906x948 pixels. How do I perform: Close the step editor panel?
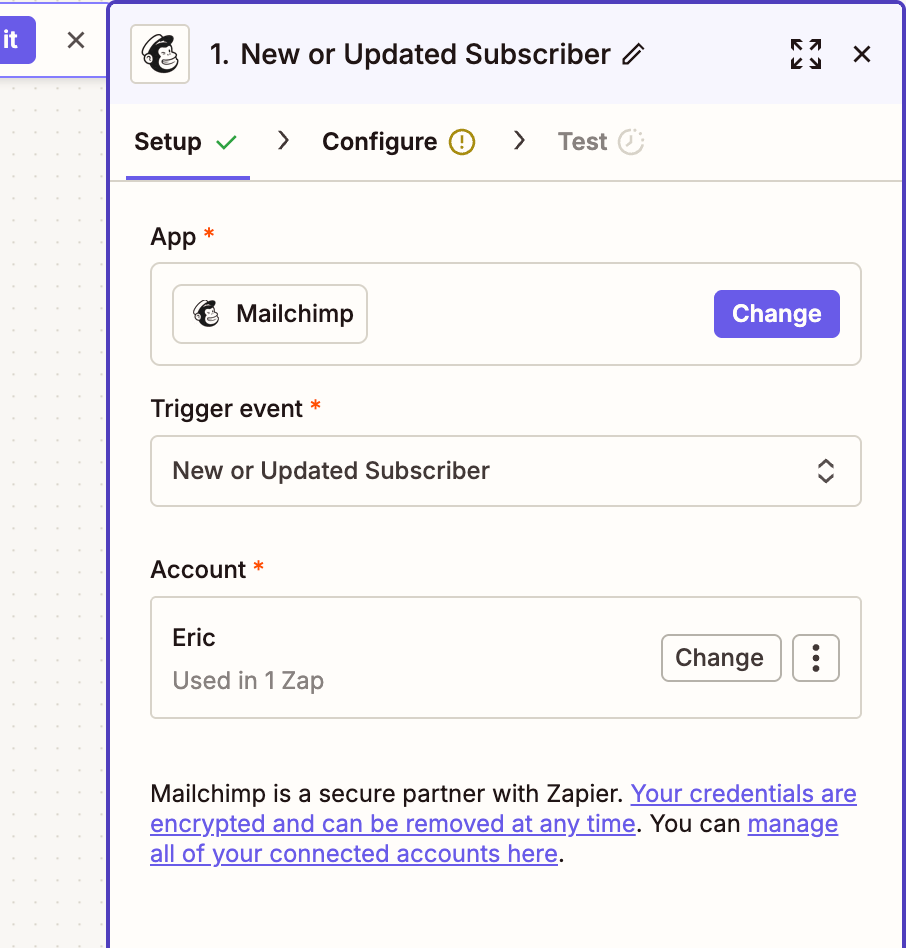tap(862, 54)
